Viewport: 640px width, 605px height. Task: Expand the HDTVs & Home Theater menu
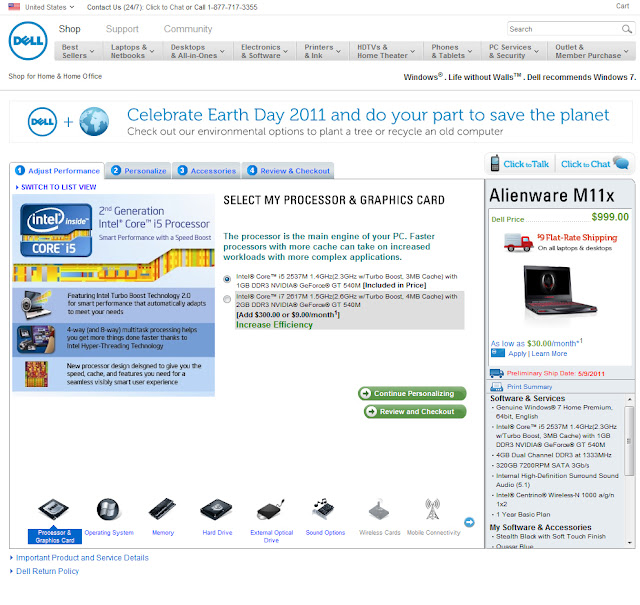386,51
